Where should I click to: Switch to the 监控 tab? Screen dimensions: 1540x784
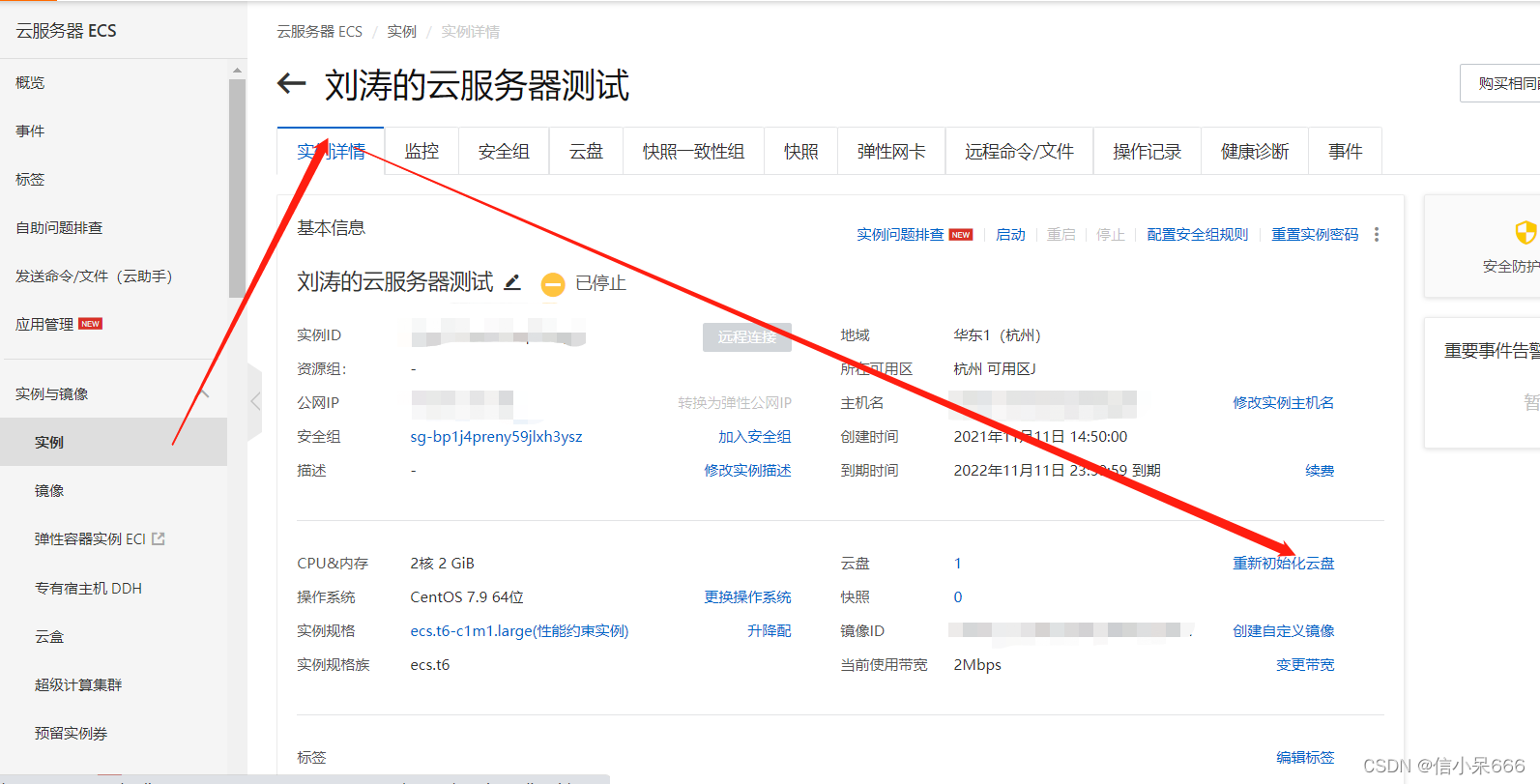[x=421, y=151]
